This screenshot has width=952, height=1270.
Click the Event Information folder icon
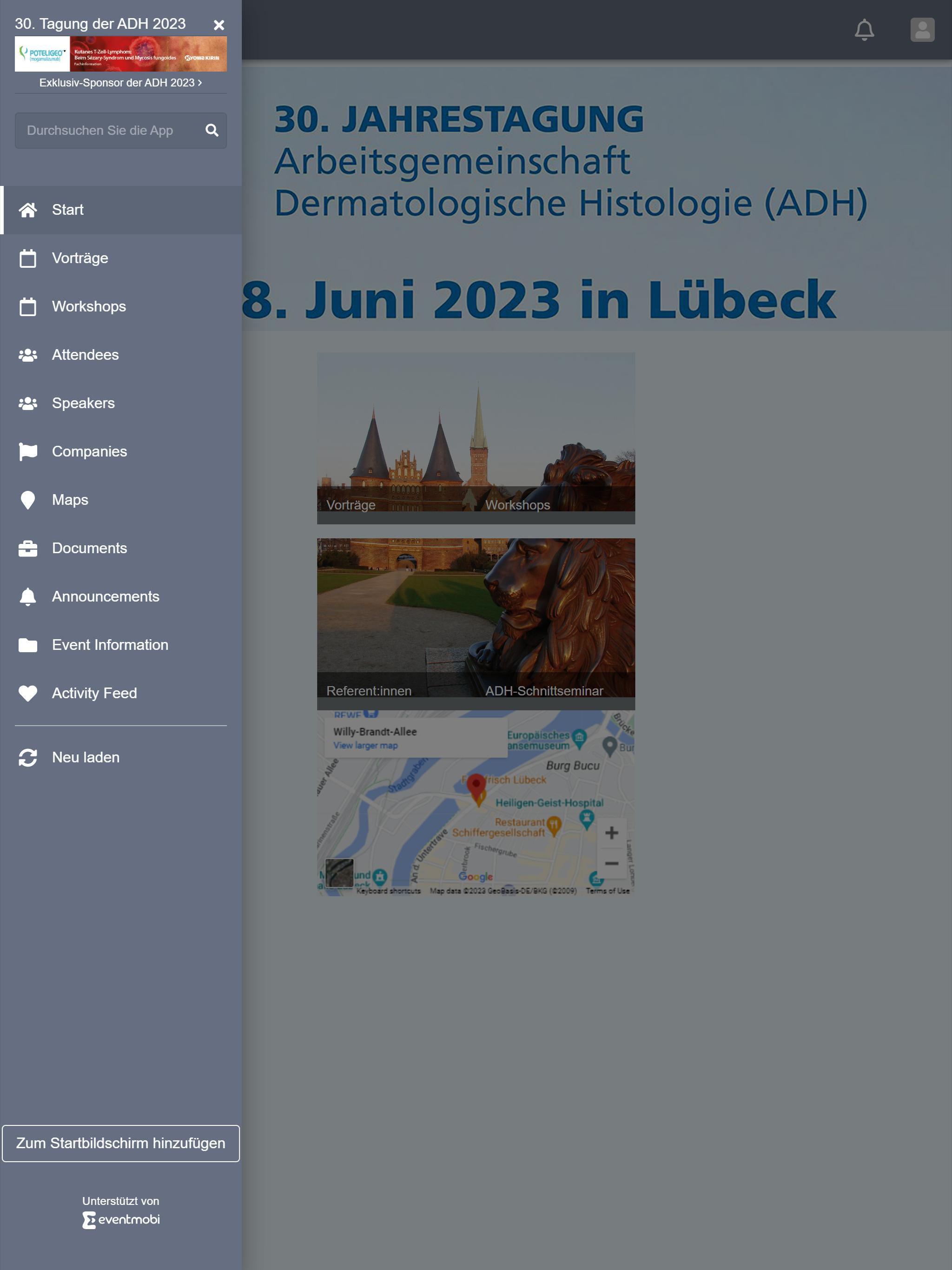[27, 645]
